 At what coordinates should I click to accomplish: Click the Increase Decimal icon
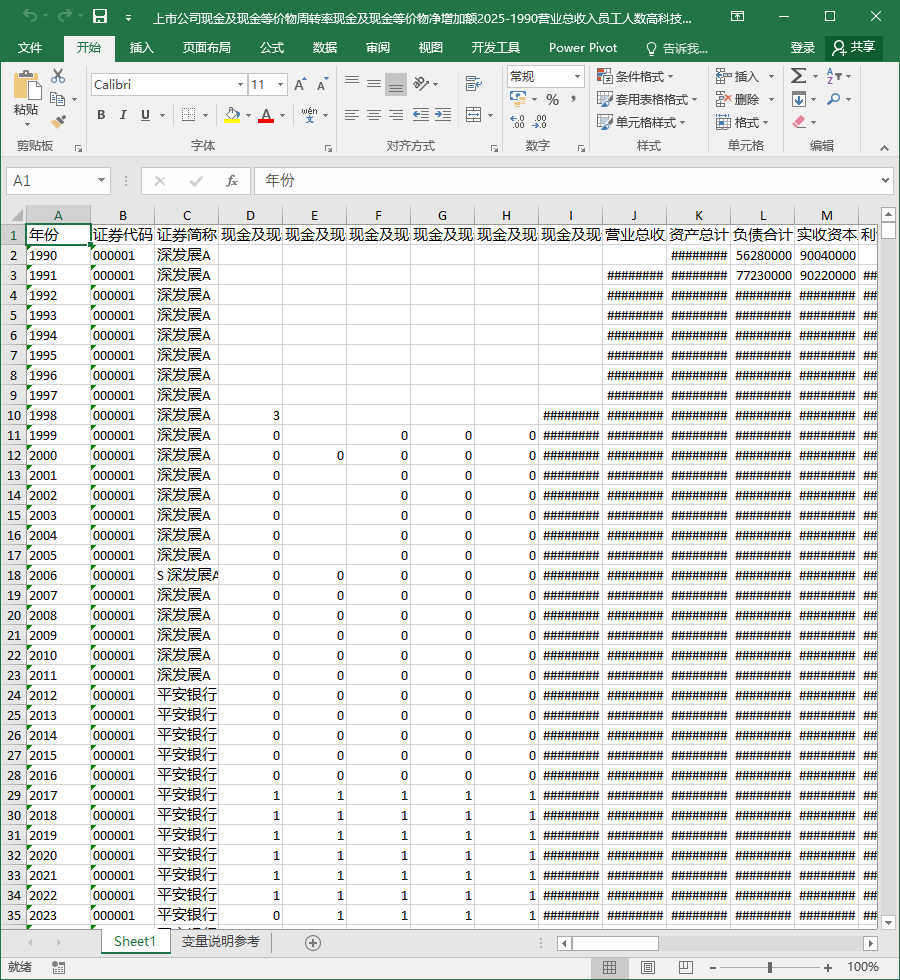pos(518,121)
